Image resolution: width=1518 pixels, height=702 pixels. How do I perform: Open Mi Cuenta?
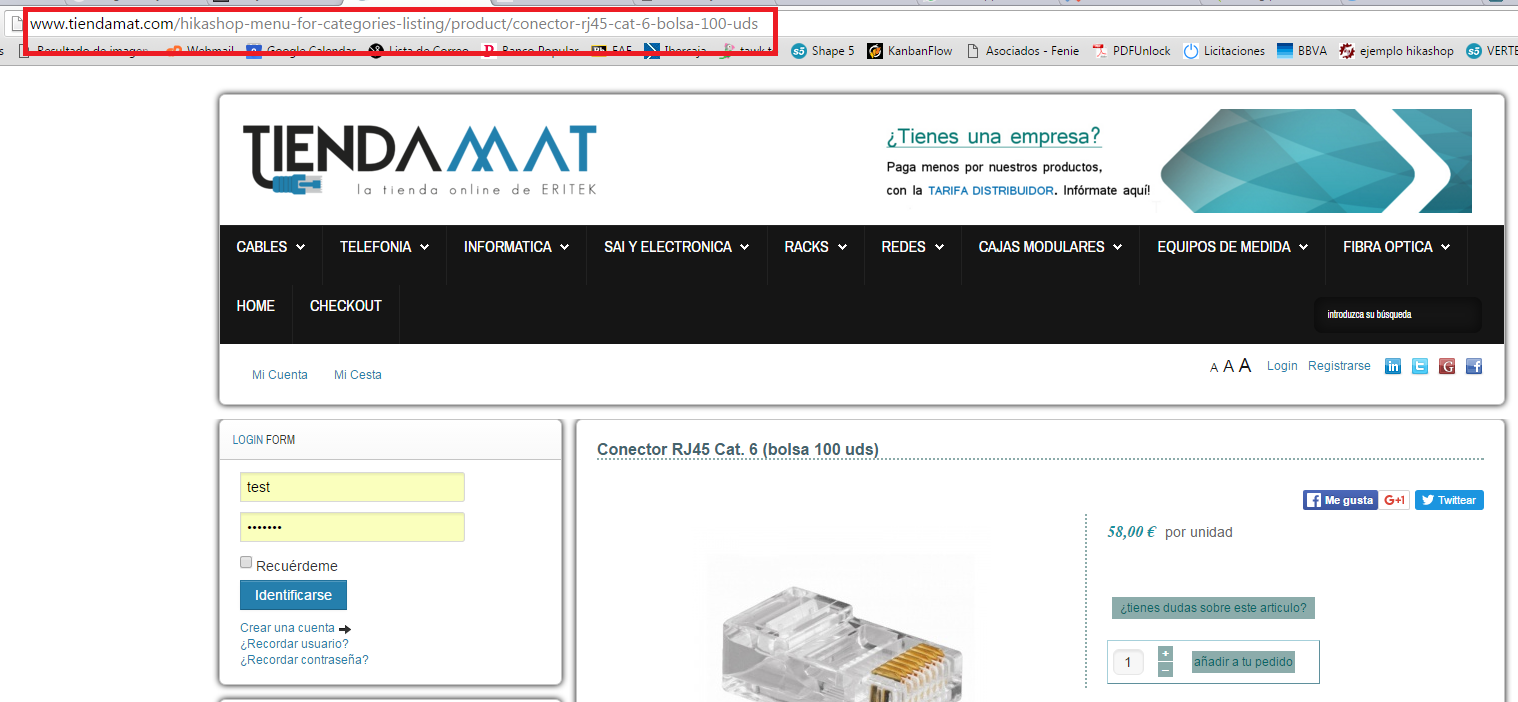point(280,375)
